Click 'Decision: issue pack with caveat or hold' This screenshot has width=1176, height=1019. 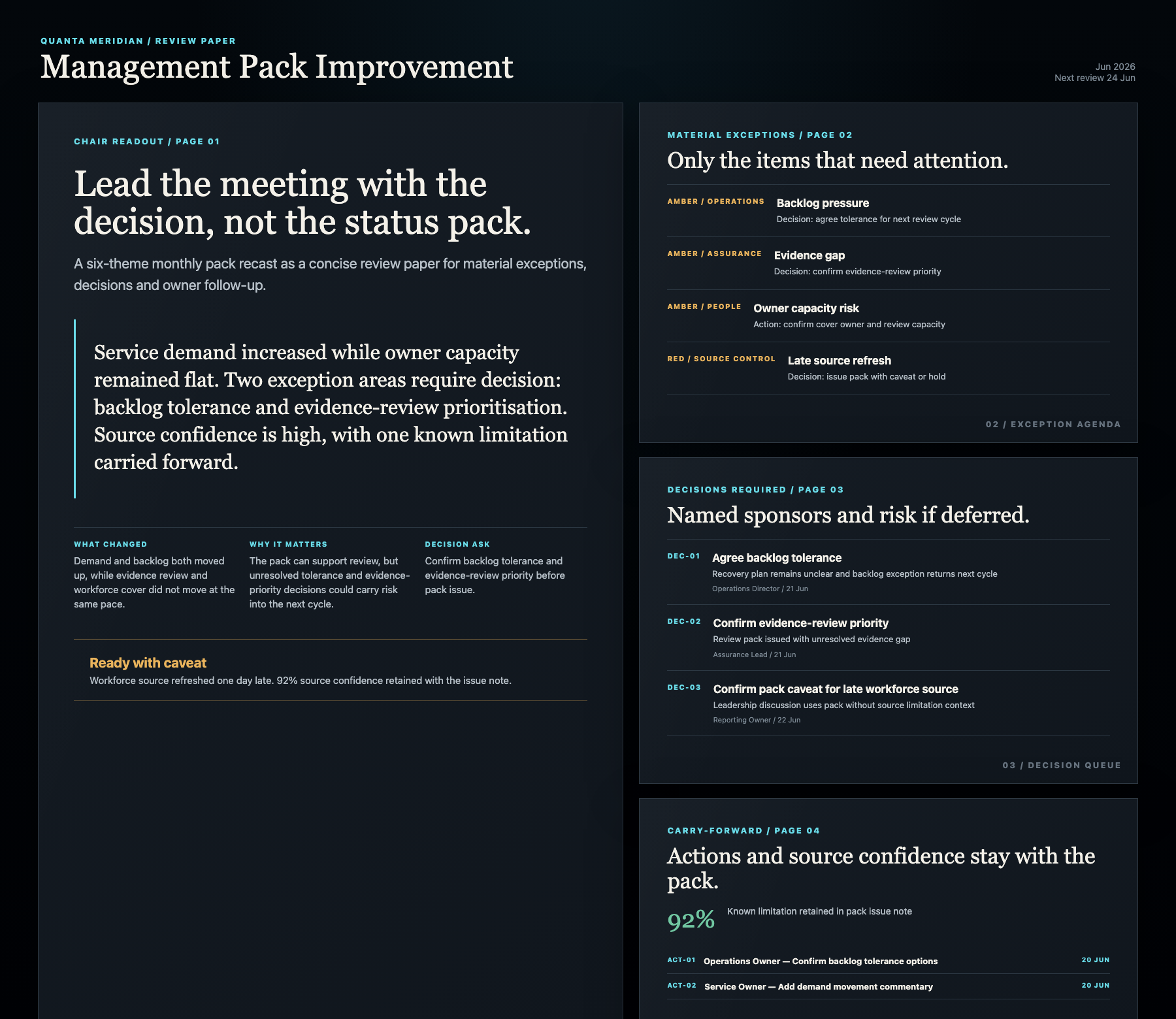pos(866,377)
